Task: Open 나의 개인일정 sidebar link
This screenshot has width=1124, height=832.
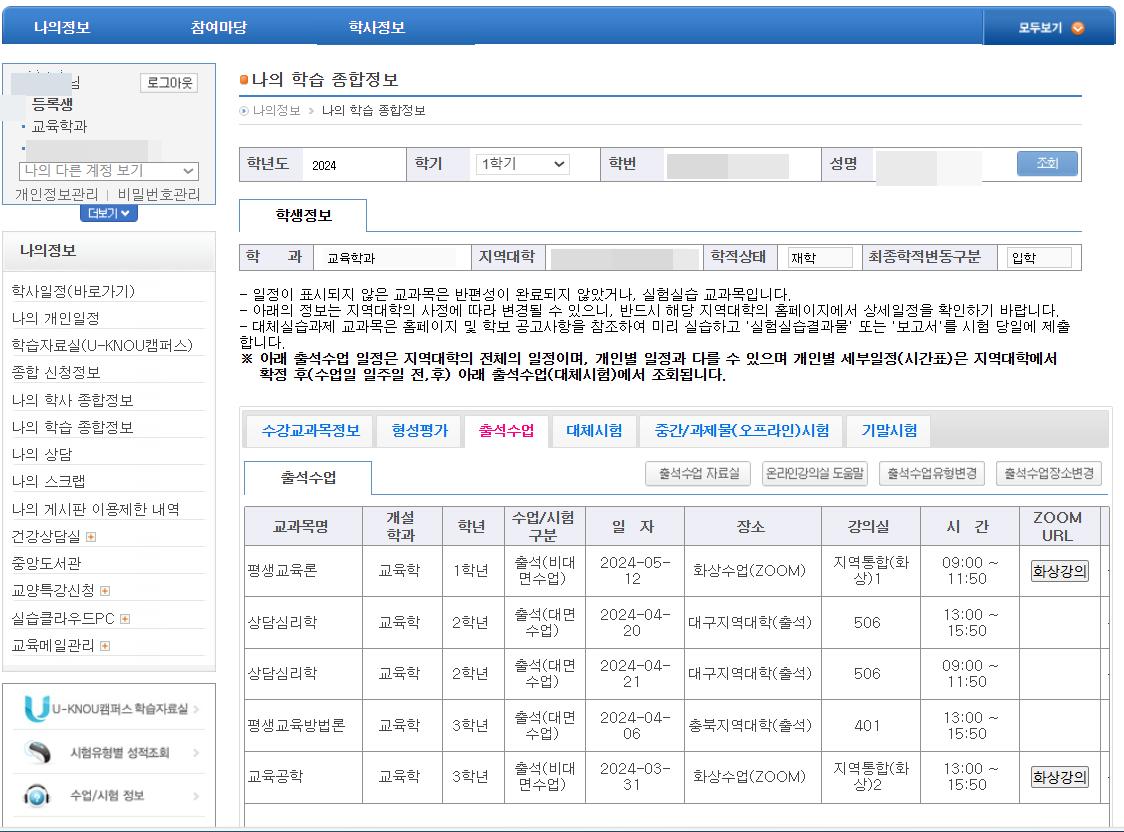Action: pos(55,318)
